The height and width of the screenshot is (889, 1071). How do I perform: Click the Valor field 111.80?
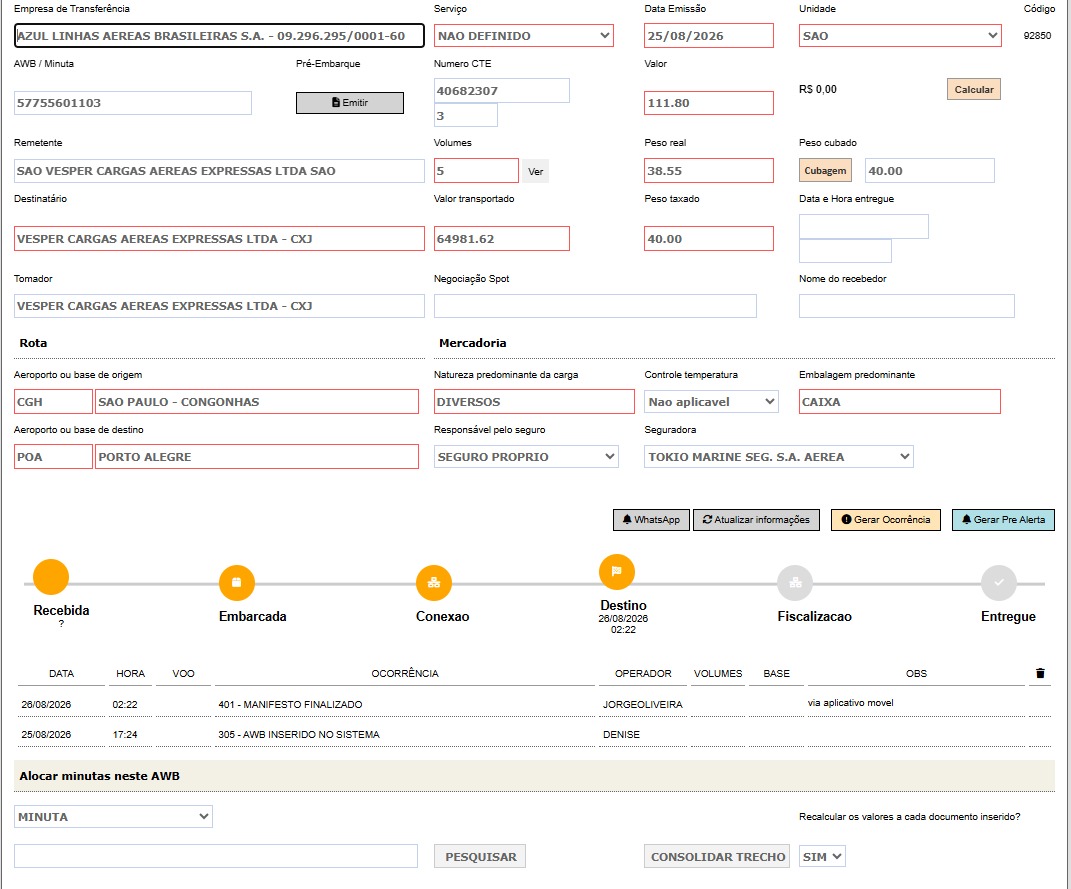pyautogui.click(x=709, y=103)
